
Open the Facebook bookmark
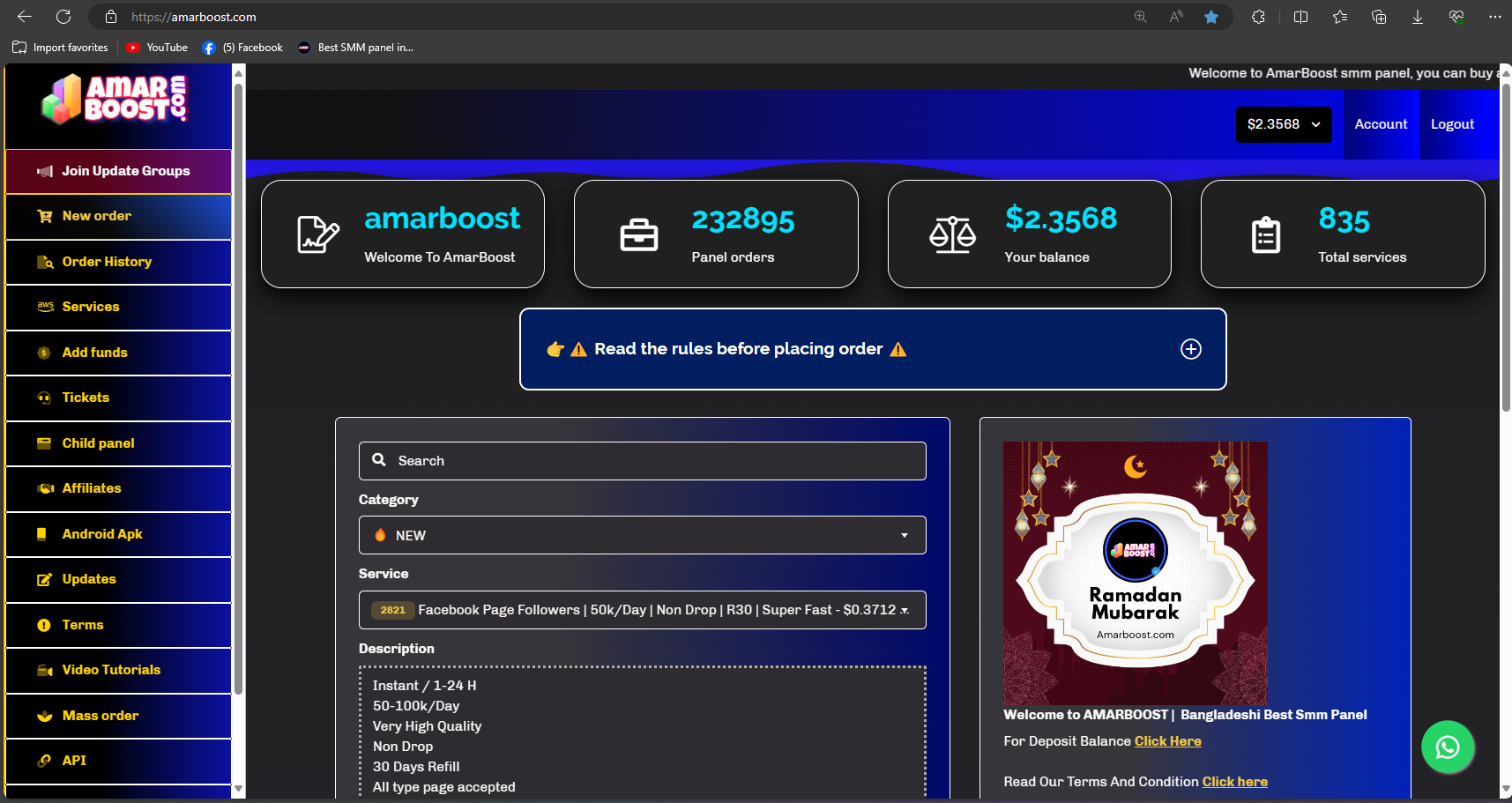(242, 48)
